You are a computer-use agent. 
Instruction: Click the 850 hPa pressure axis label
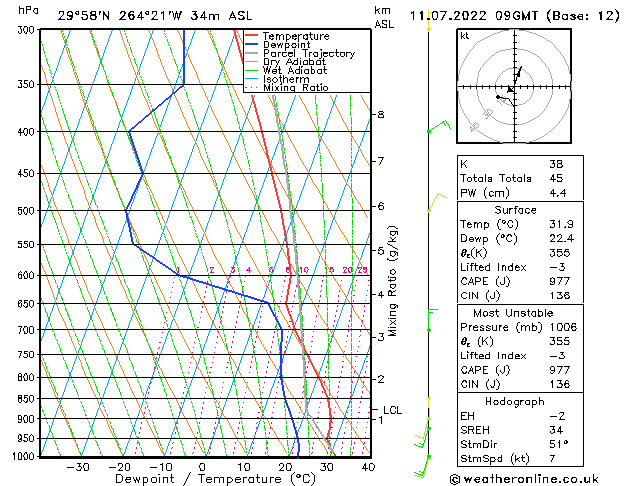(26, 399)
